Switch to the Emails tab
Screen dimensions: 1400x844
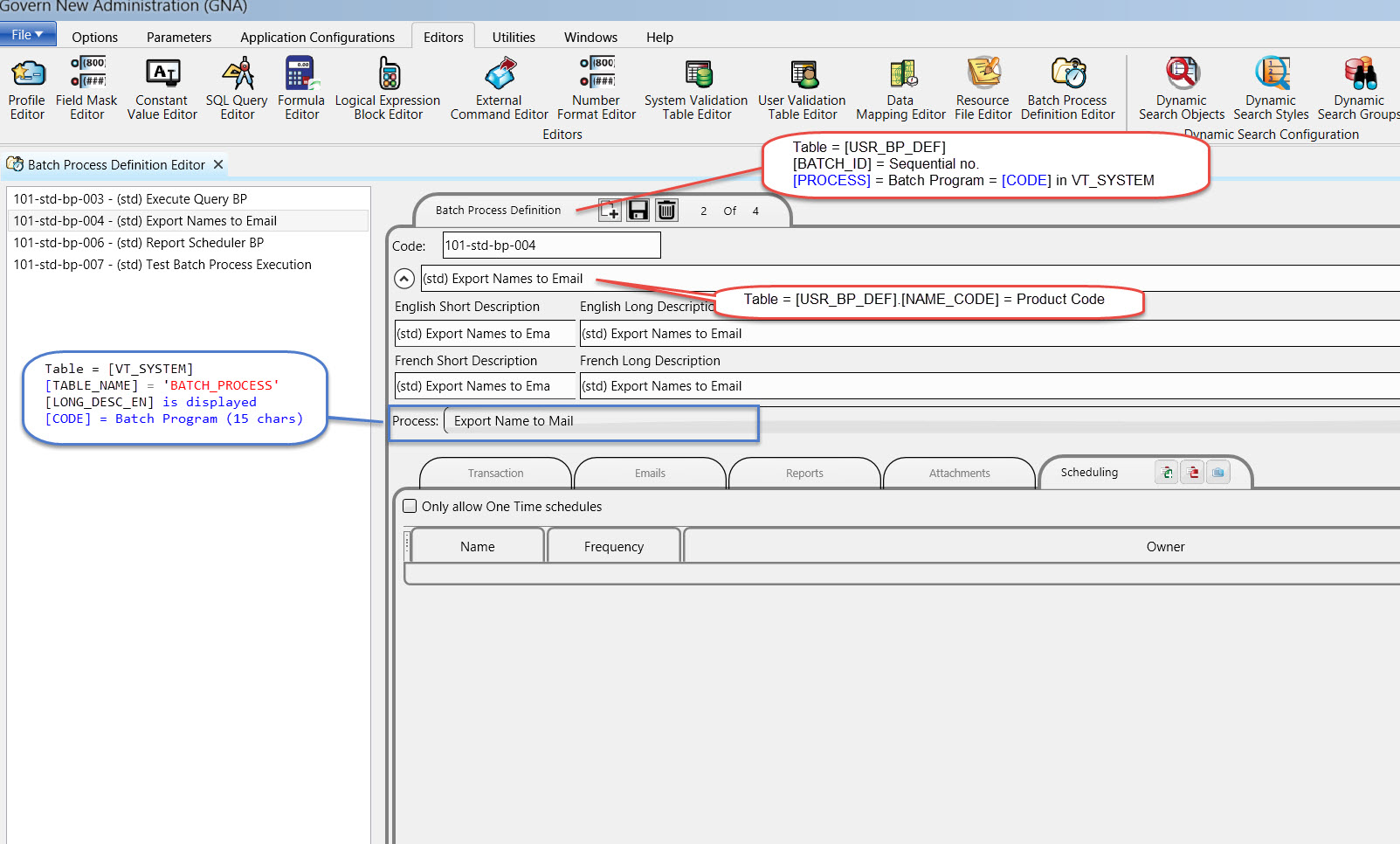(650, 474)
